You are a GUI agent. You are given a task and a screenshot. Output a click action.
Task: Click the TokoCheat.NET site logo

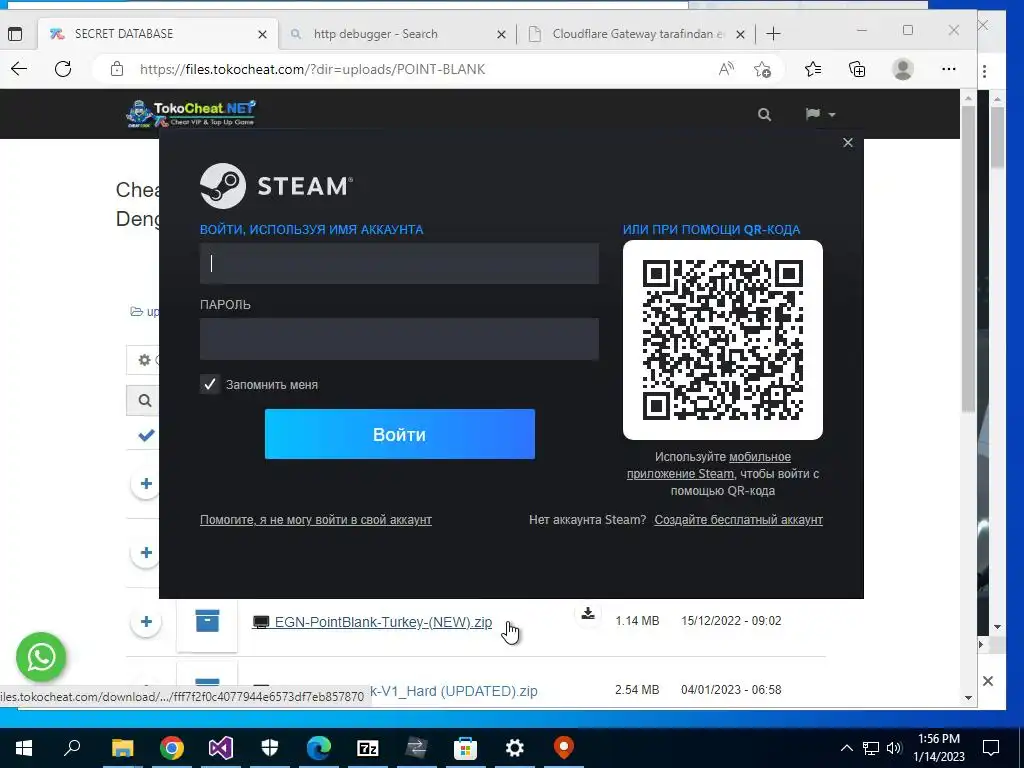pos(191,114)
